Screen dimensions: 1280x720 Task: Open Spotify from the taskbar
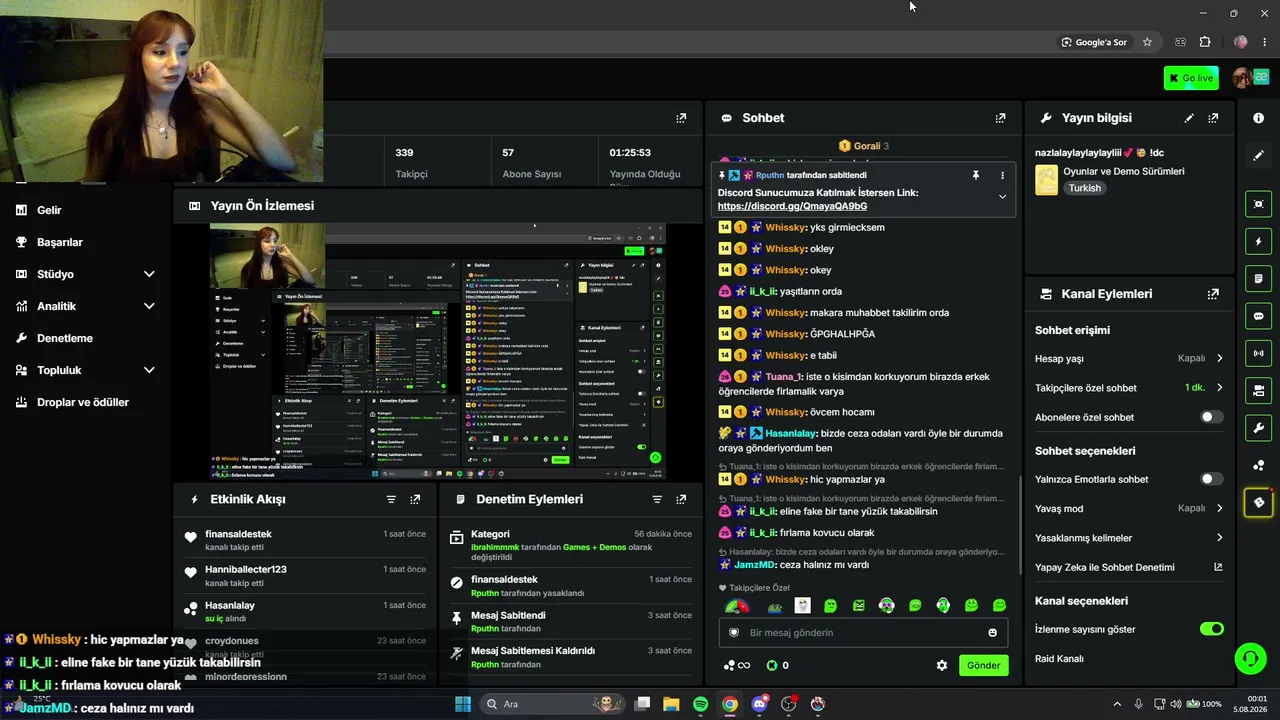[x=700, y=704]
